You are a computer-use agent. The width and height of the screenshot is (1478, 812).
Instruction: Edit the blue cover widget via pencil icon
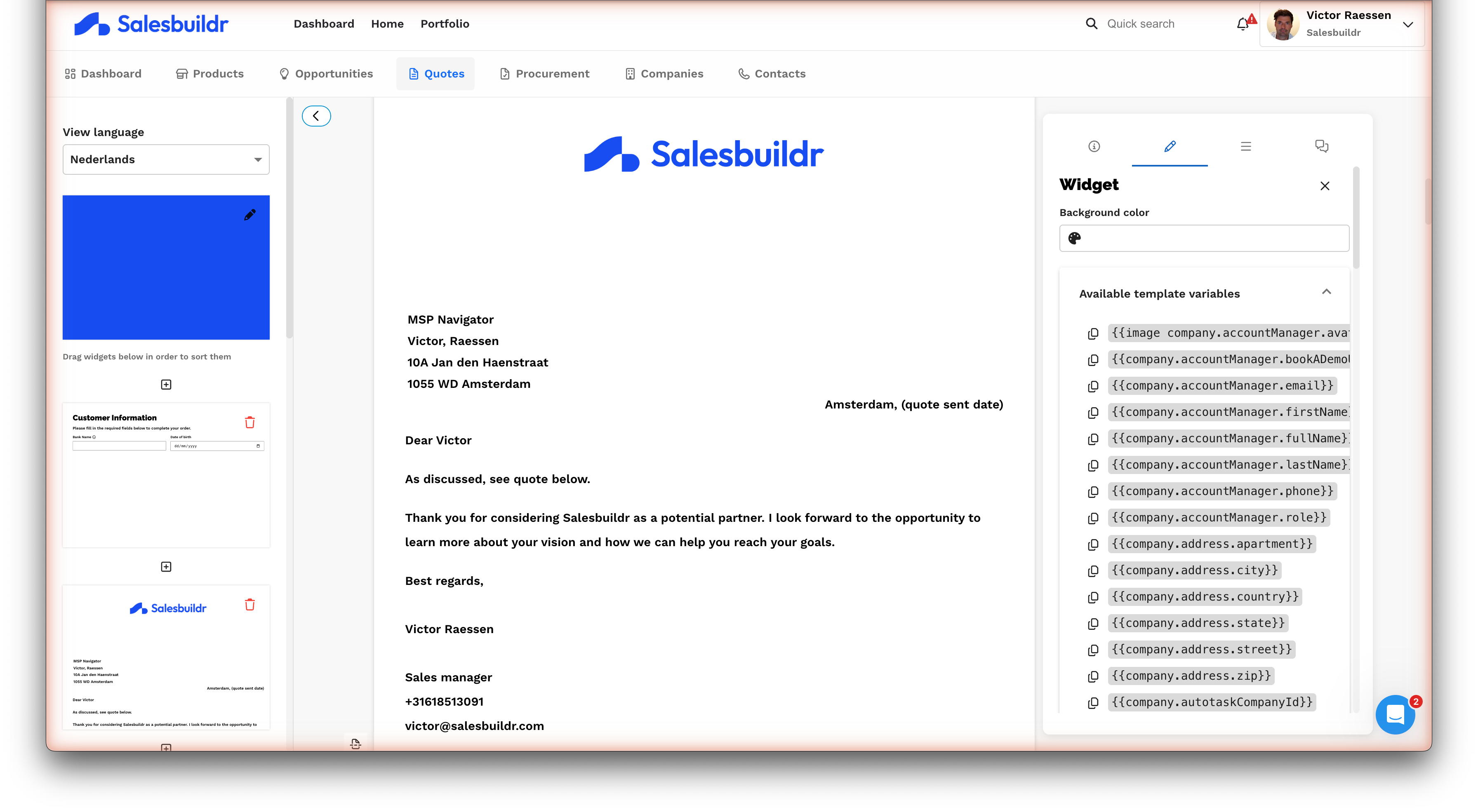(x=249, y=215)
